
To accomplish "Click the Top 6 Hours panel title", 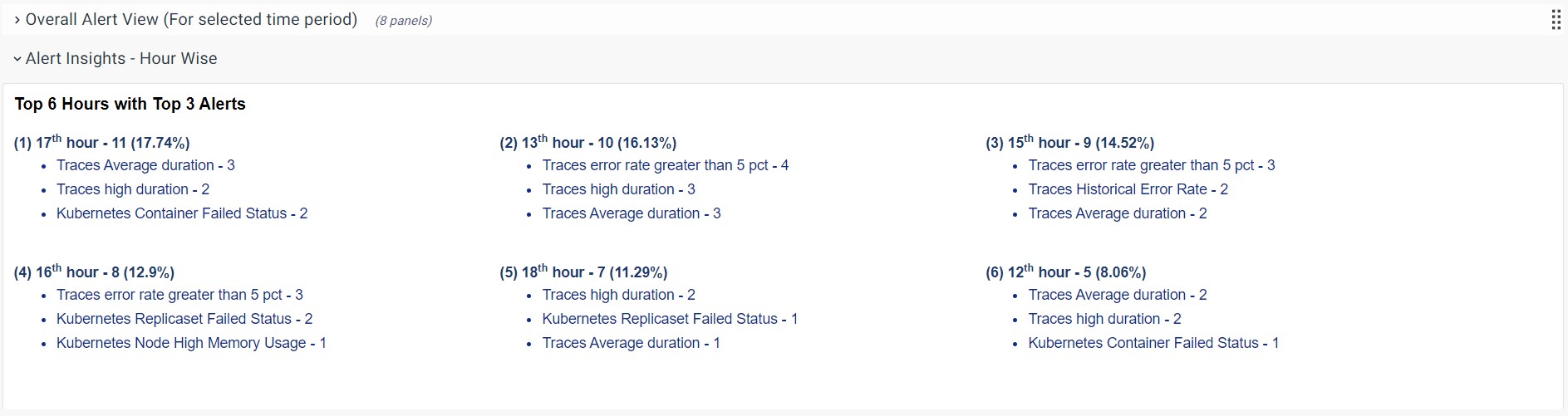I will pyautogui.click(x=130, y=104).
